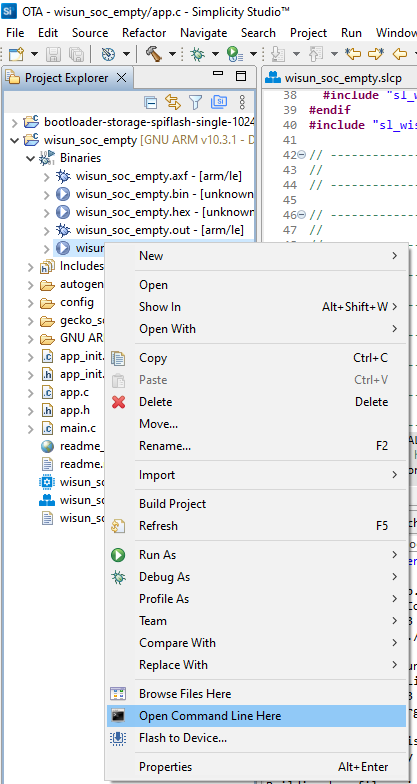Collapse the Binaries tree folder
Image resolution: width=417 pixels, height=784 pixels.
tap(30, 158)
